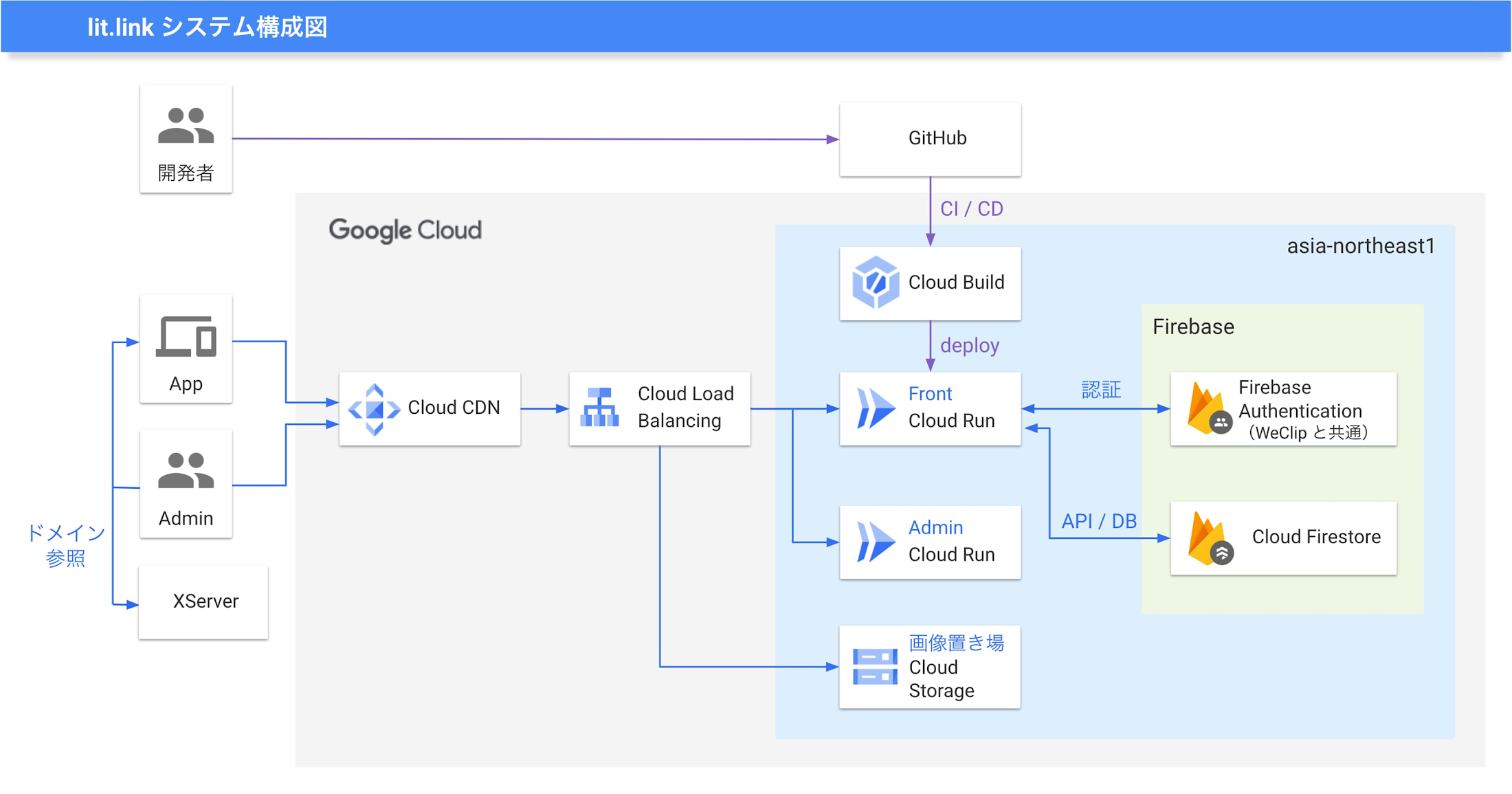Select the Firebase Authentication text

(x=1300, y=399)
